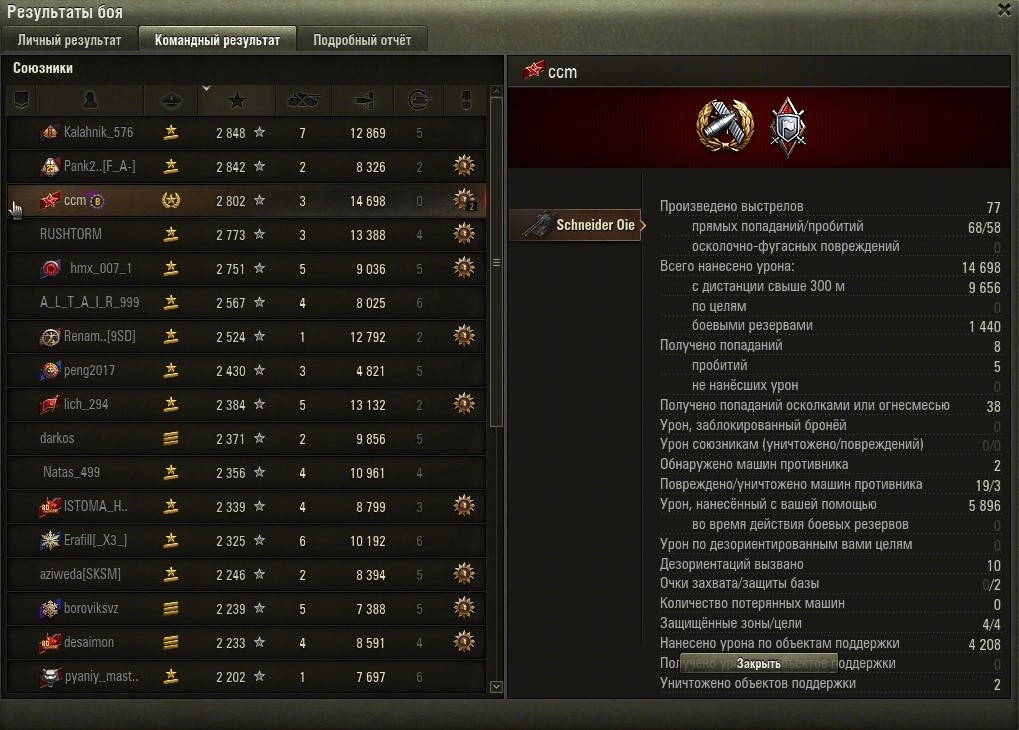Sort by respawns circular arrow icon
The height and width of the screenshot is (730, 1019).
(419, 100)
